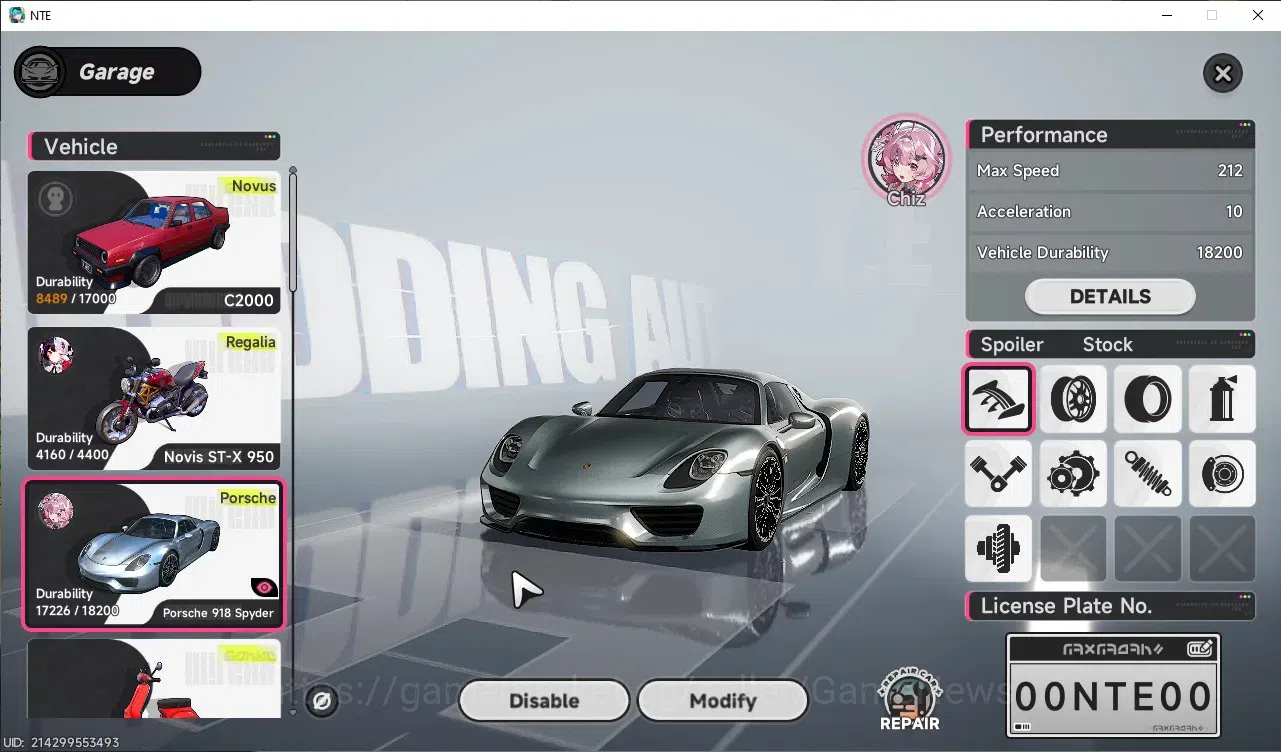Minimize the NTE window
The width and height of the screenshot is (1281, 752).
click(x=1165, y=15)
